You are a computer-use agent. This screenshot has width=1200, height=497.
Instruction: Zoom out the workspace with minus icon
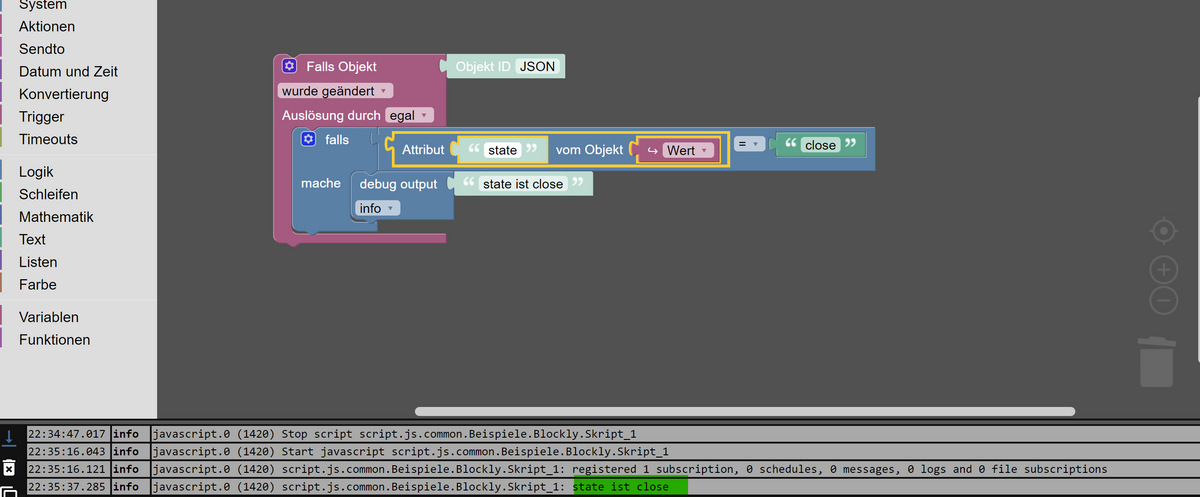1164,299
